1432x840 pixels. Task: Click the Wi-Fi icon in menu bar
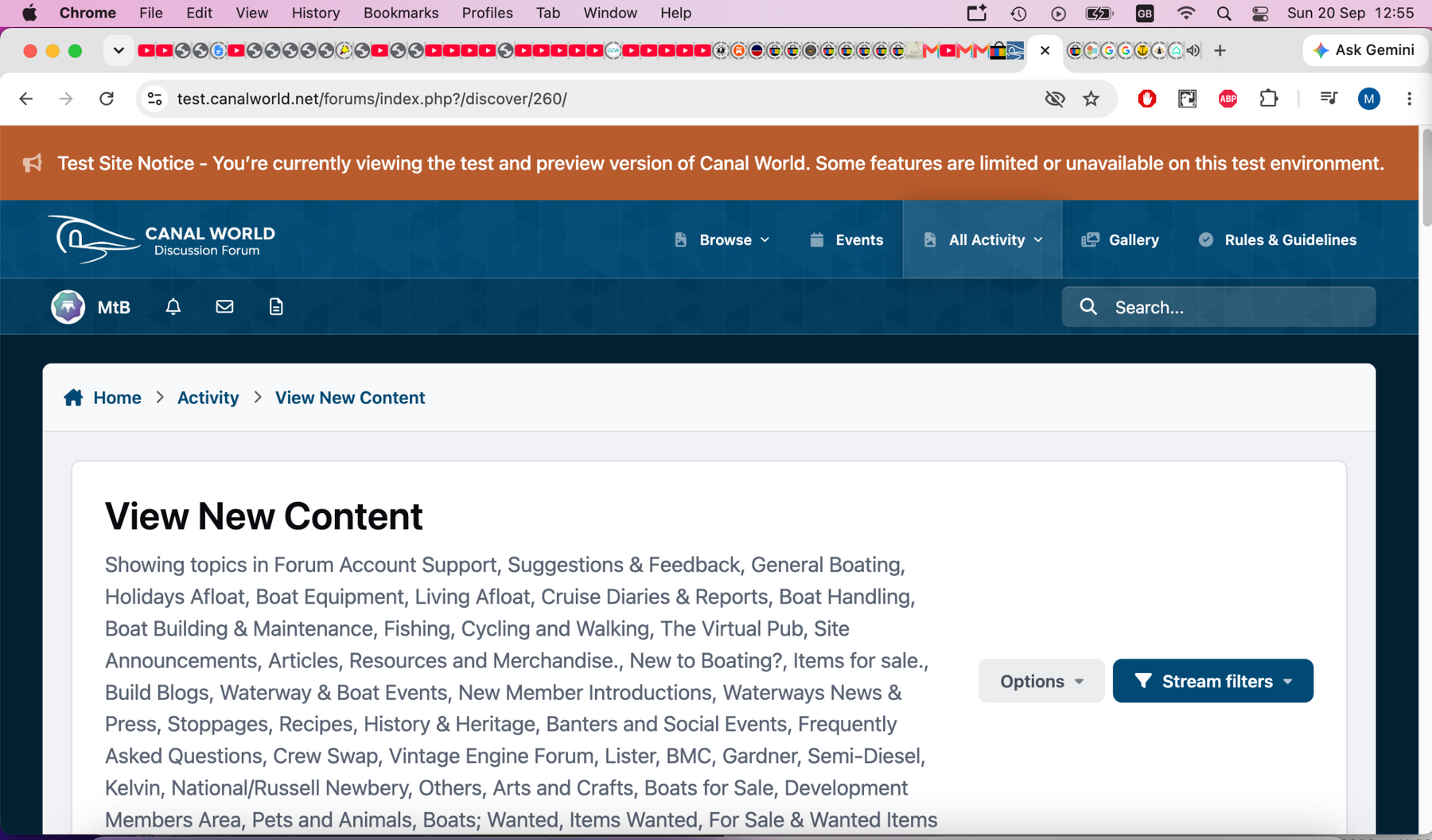[1185, 13]
